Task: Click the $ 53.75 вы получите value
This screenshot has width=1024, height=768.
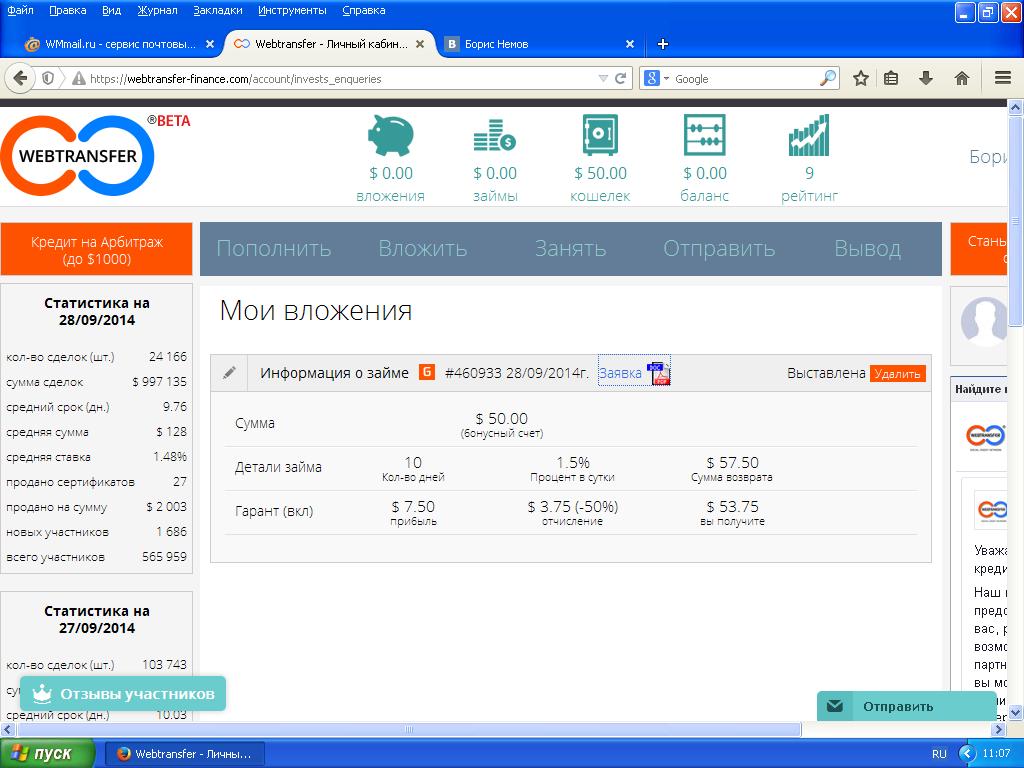Action: (x=732, y=507)
